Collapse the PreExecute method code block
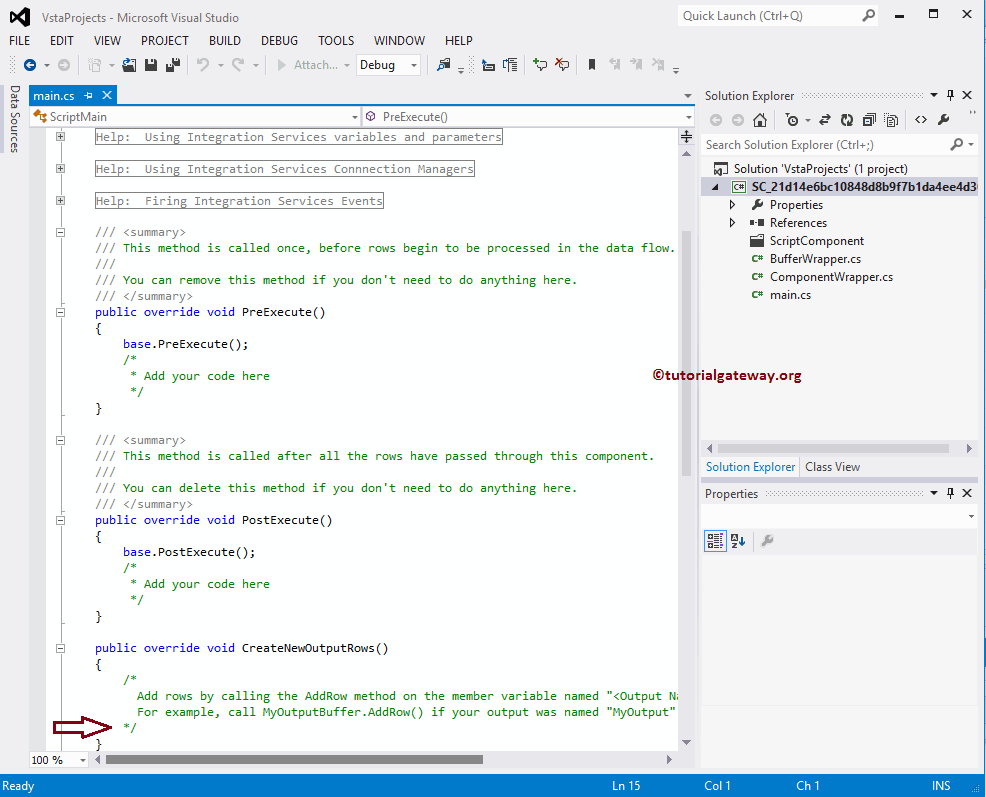Image resolution: width=986 pixels, height=797 pixels. coord(60,312)
